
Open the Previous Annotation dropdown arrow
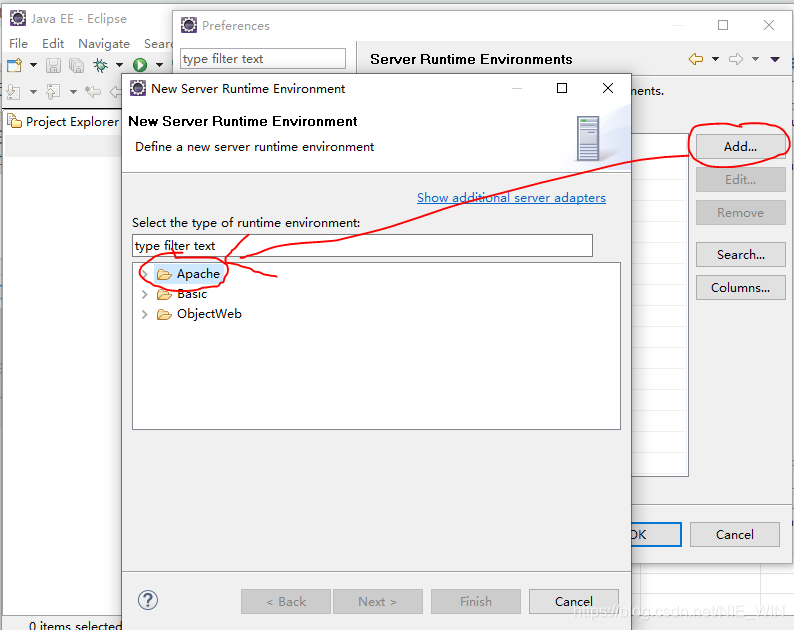pyautogui.click(x=73, y=92)
